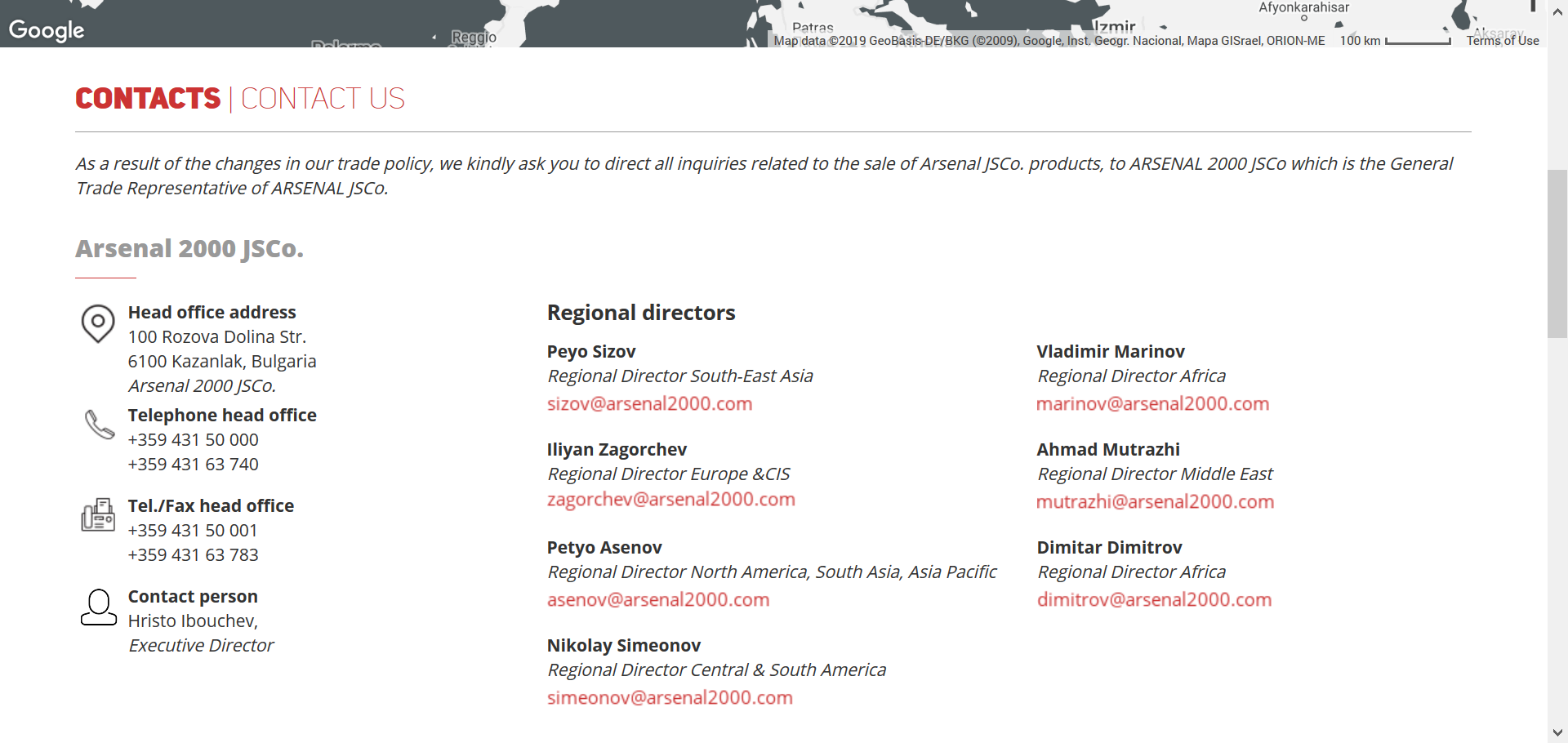The width and height of the screenshot is (1568, 743).
Task: Click fax number +359 431 50 001
Action: 193,530
